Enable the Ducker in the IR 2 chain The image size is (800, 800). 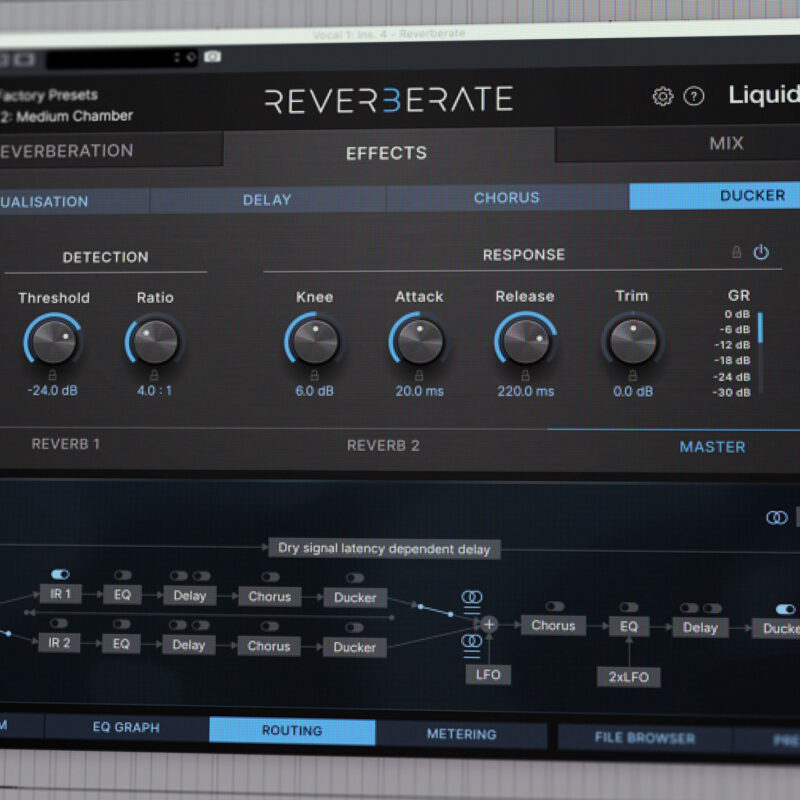coord(354,627)
